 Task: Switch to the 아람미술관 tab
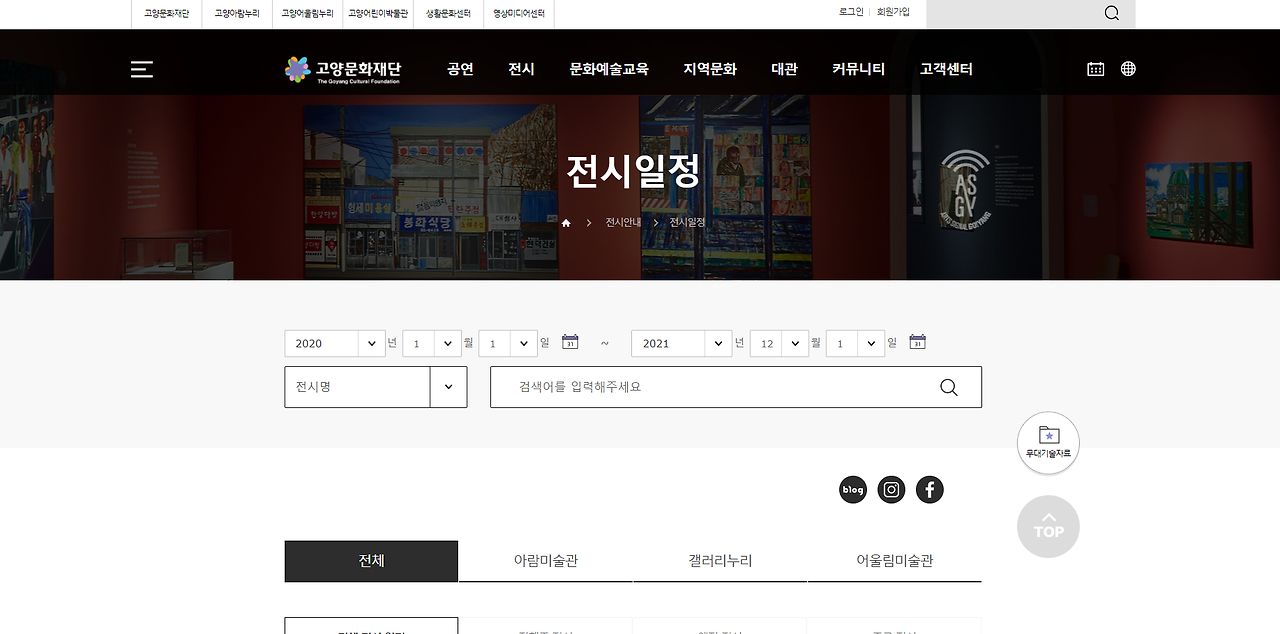click(x=545, y=561)
